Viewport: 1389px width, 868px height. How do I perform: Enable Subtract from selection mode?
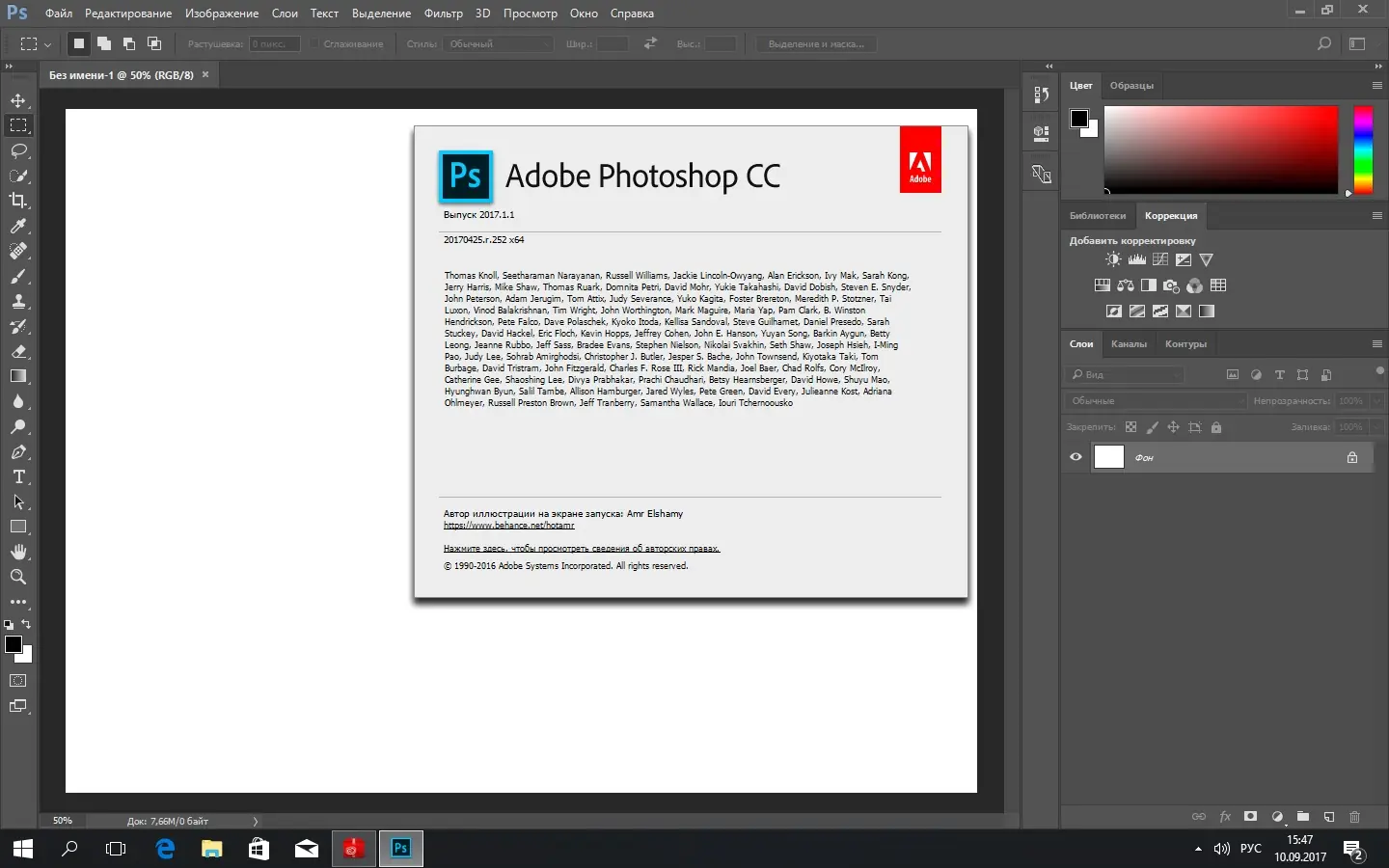point(129,43)
